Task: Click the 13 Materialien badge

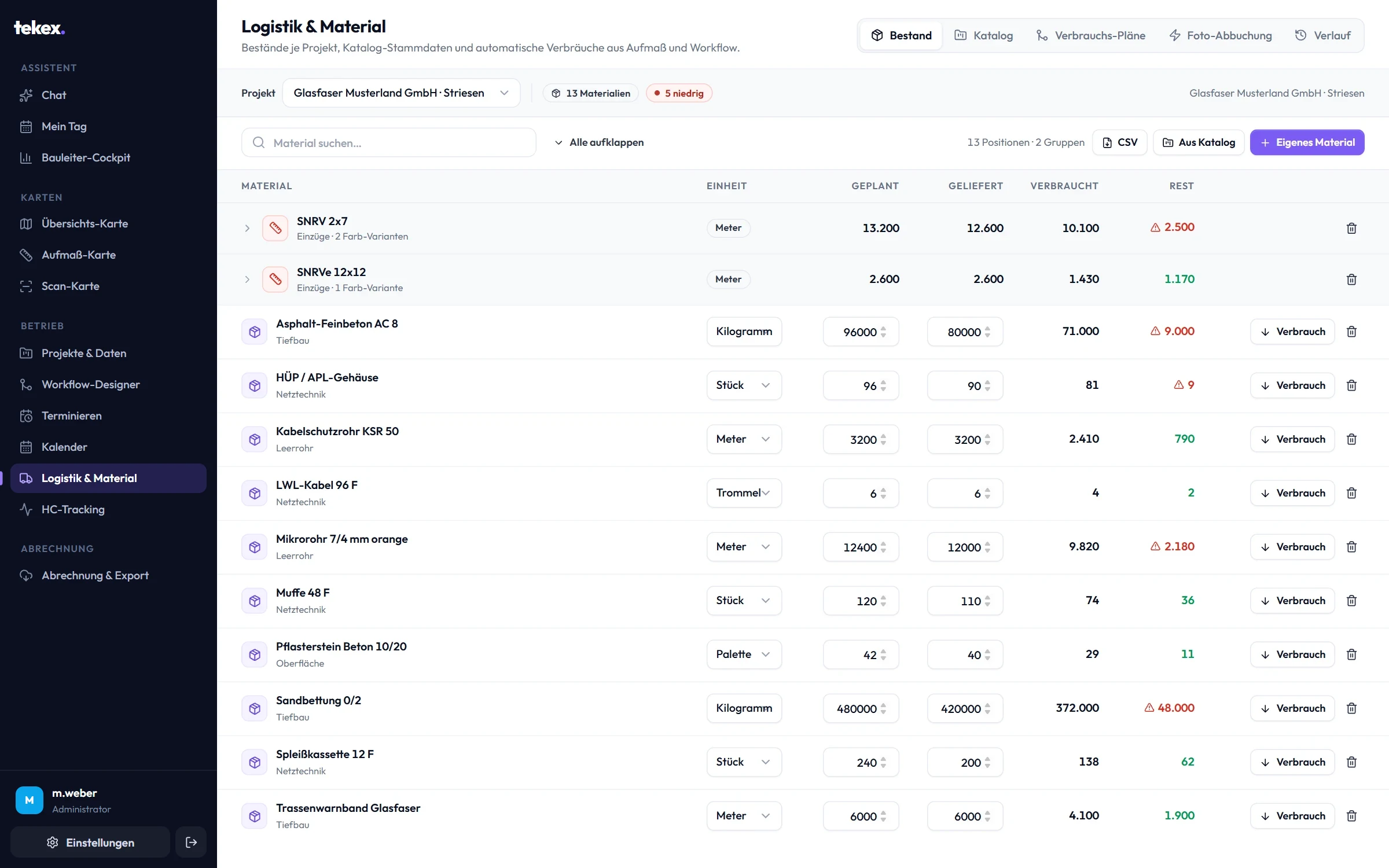Action: pos(590,93)
